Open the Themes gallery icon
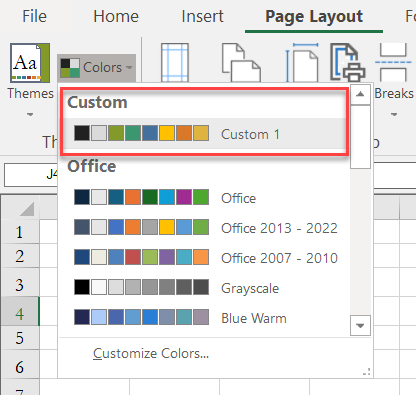The width and height of the screenshot is (416, 395). pyautogui.click(x=30, y=63)
